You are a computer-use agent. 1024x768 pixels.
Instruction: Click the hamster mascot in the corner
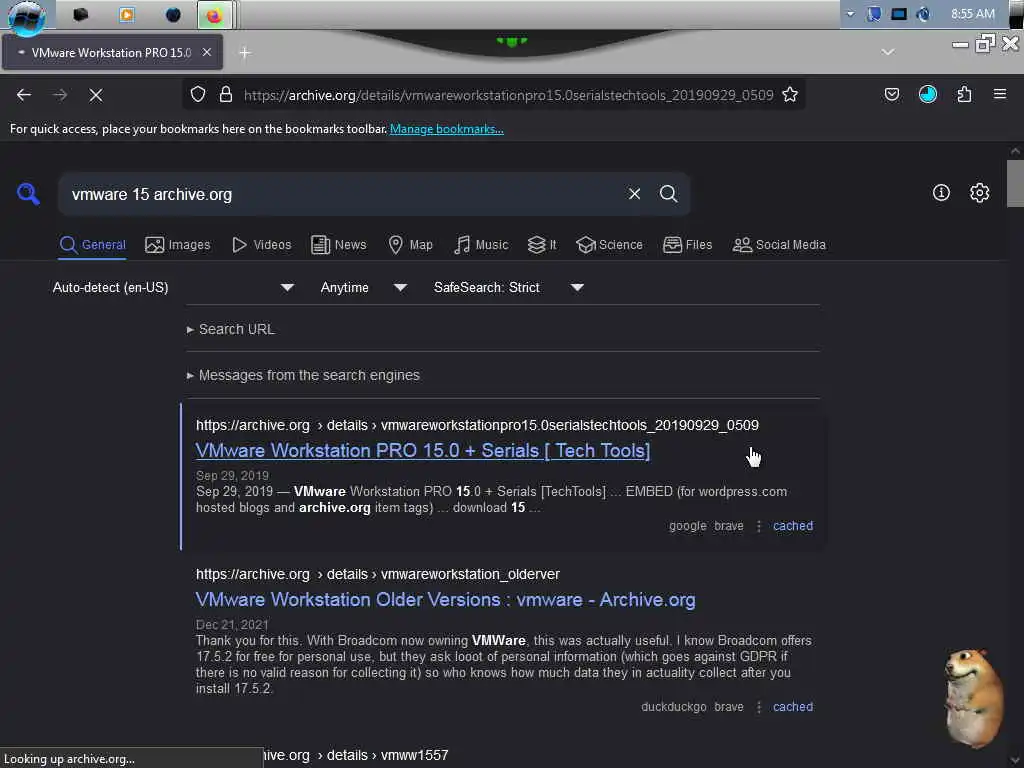coord(974,697)
